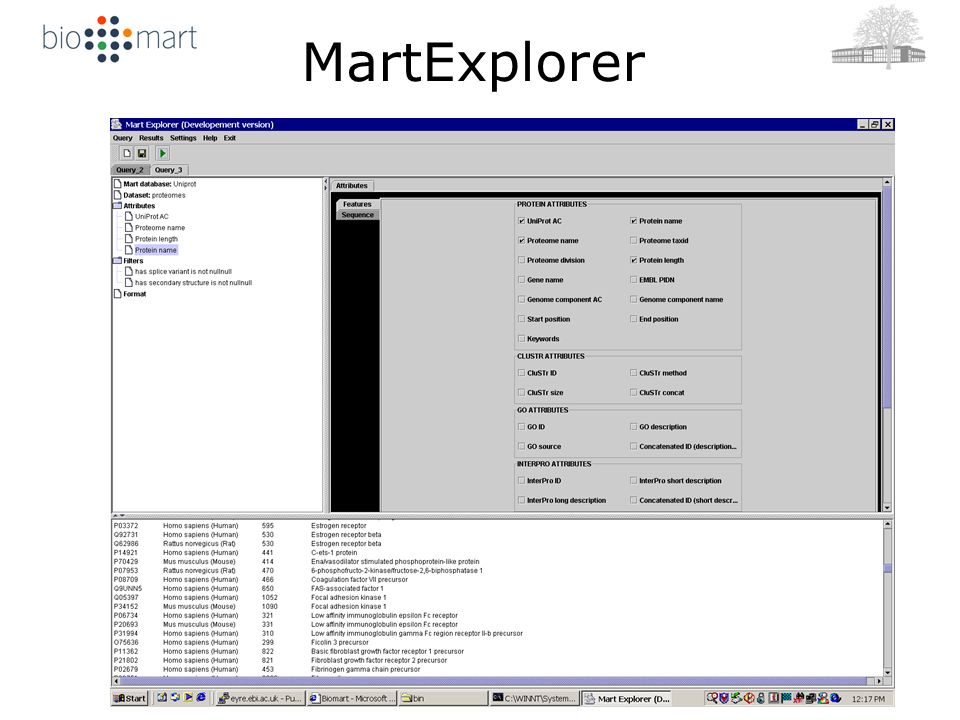Check the Gene name checkbox

click(522, 280)
